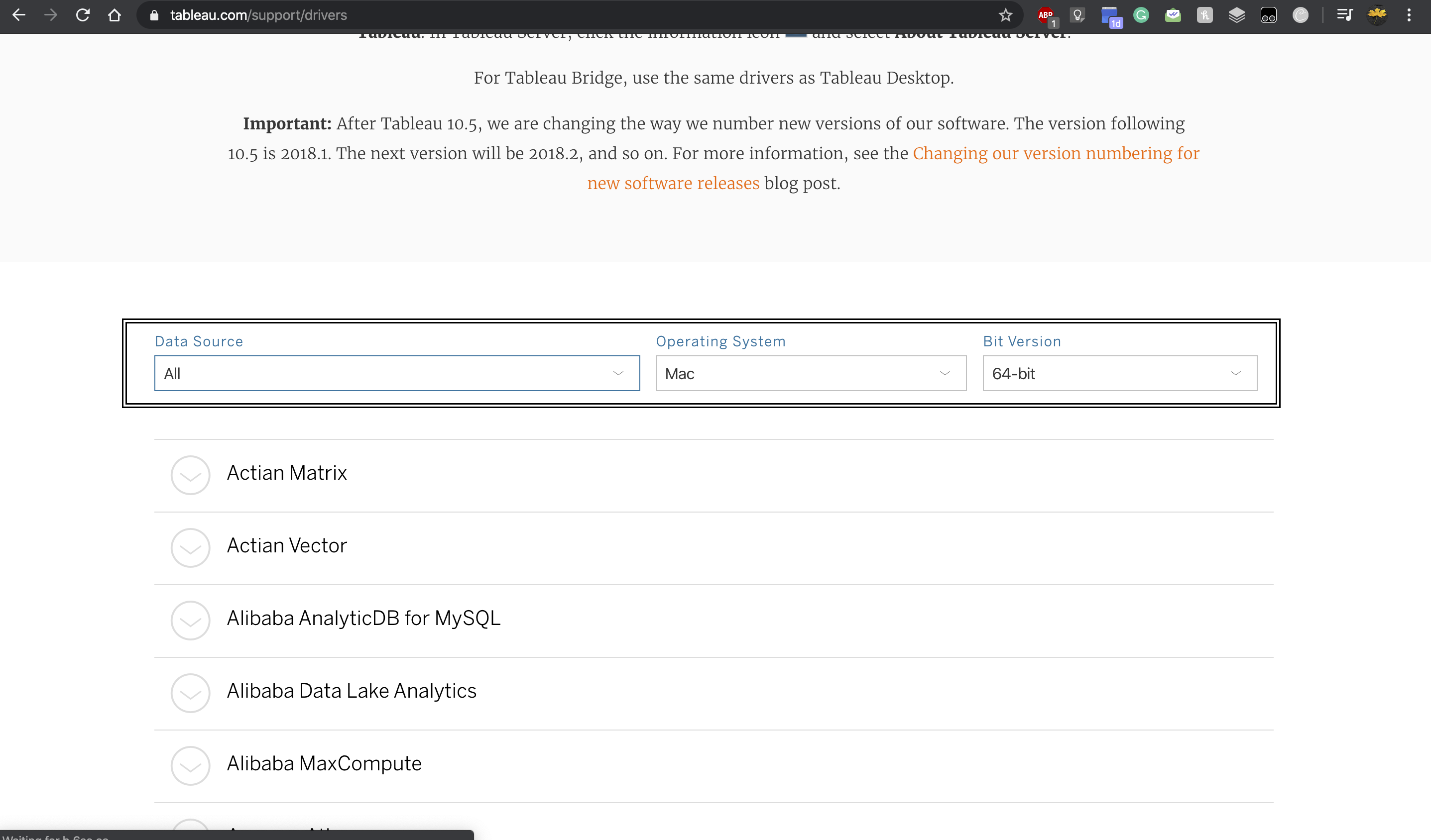Viewport: 1431px width, 840px height.
Task: Expand the Actian Matrix driver section
Action: pyautogui.click(x=190, y=474)
